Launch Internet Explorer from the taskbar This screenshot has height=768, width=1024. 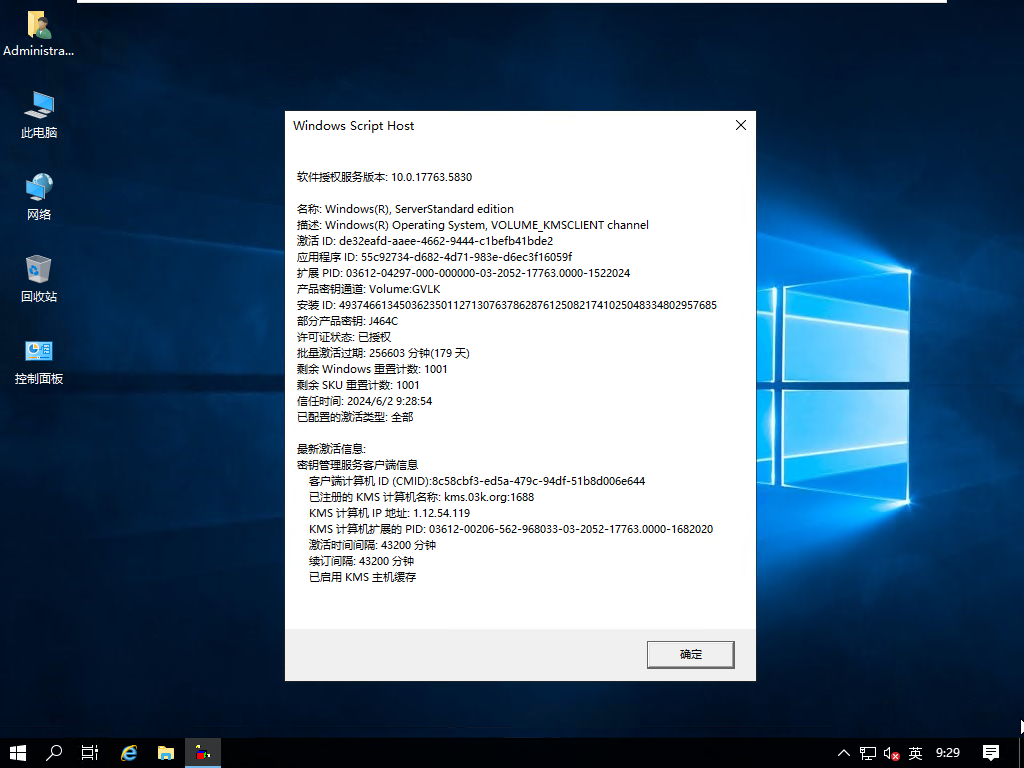(129, 753)
